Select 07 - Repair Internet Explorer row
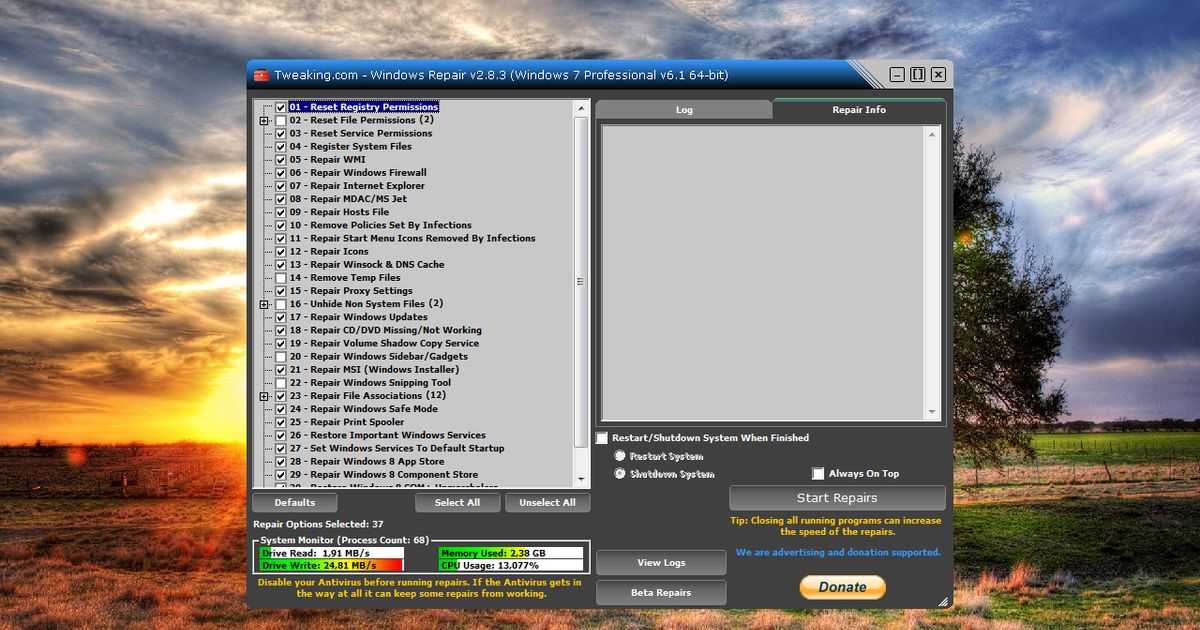1200x630 pixels. coord(357,186)
